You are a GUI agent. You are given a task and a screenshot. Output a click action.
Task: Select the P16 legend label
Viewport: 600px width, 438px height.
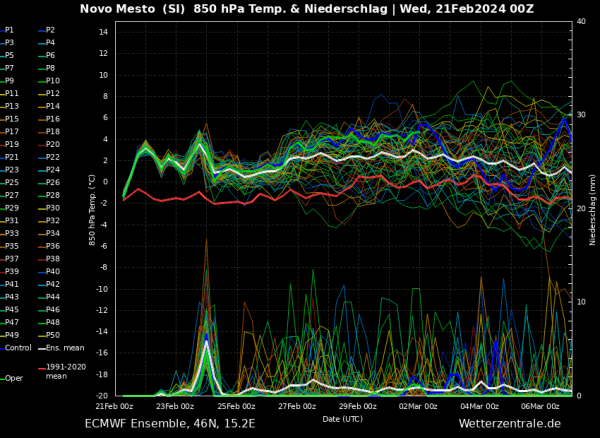point(52,119)
